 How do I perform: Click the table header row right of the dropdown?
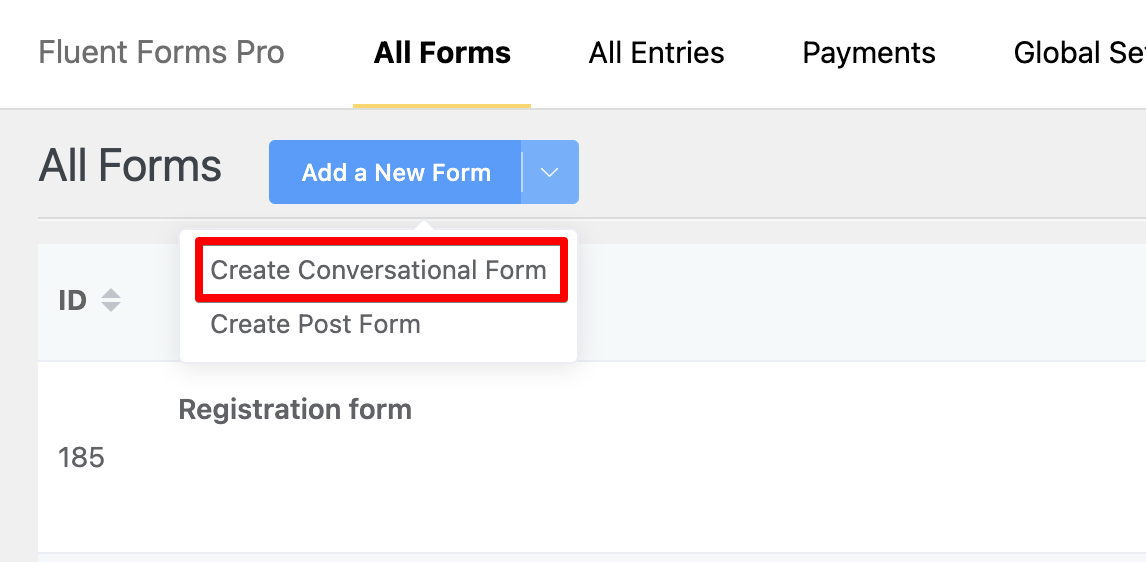point(850,300)
